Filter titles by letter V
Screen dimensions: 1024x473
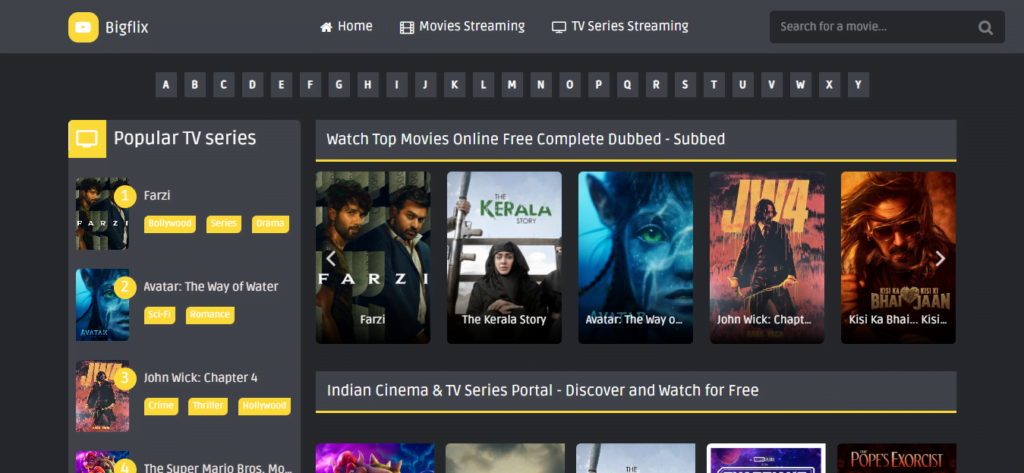click(x=771, y=85)
